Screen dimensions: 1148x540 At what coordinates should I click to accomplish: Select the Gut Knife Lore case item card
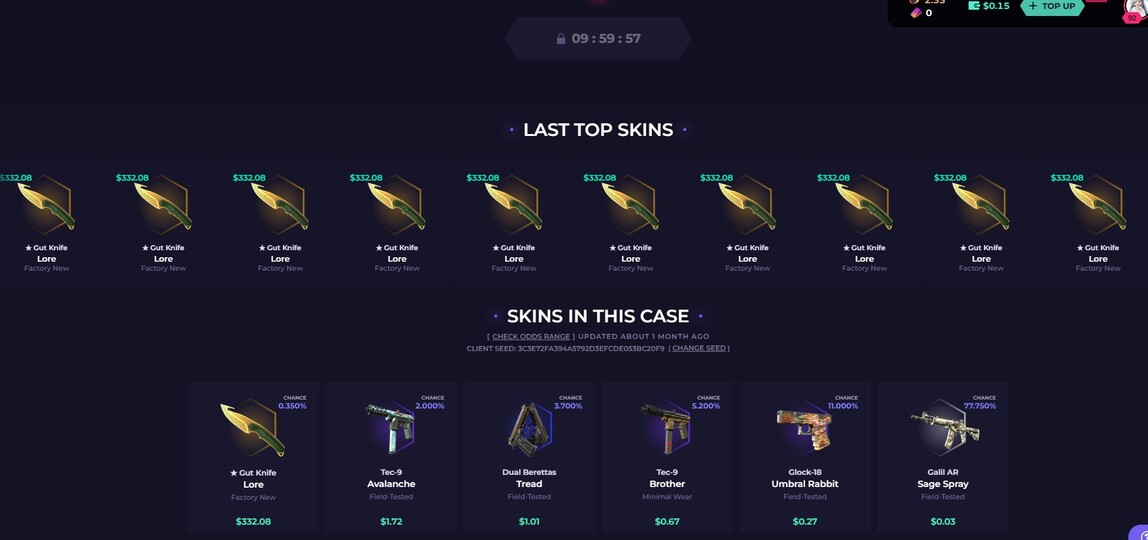pos(253,457)
